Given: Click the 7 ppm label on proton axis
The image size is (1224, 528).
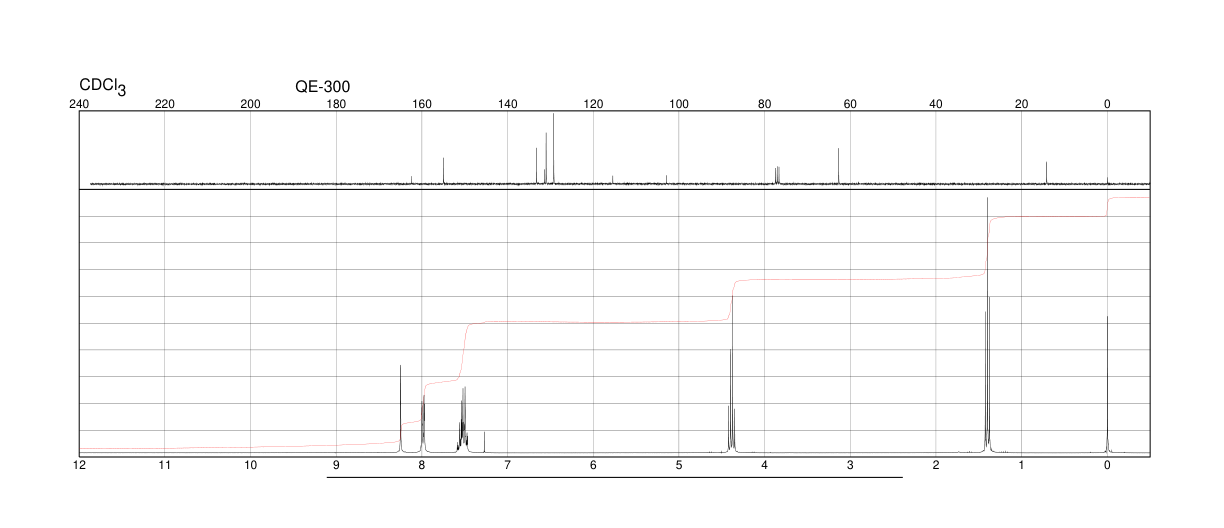Looking at the screenshot, I should 507,466.
